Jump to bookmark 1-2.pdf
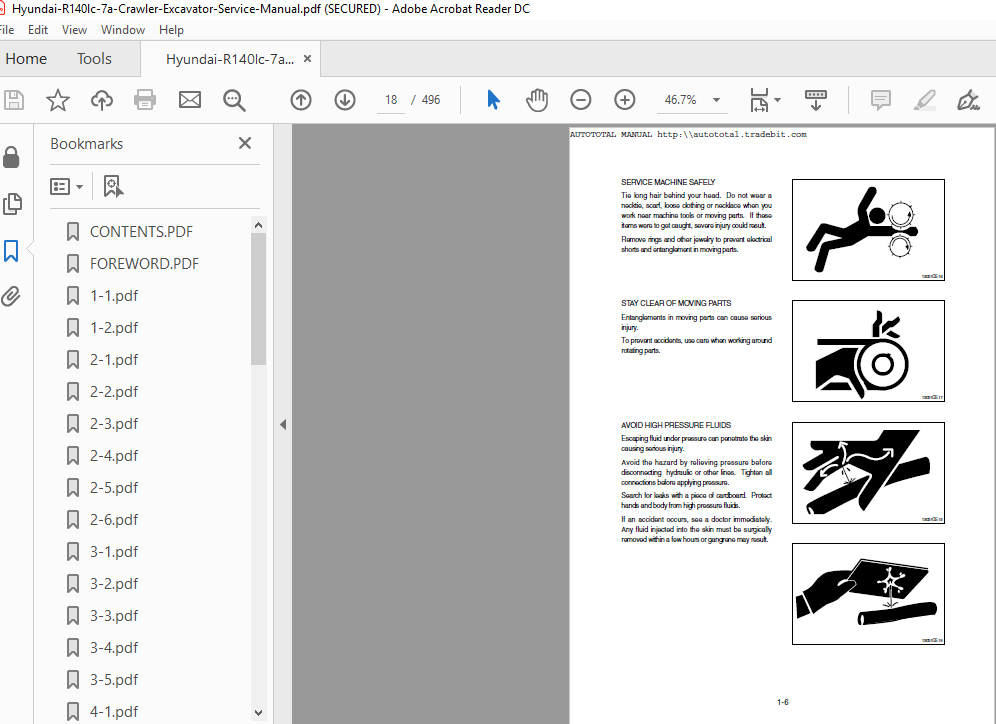Viewport: 996px width, 724px height. tap(114, 328)
